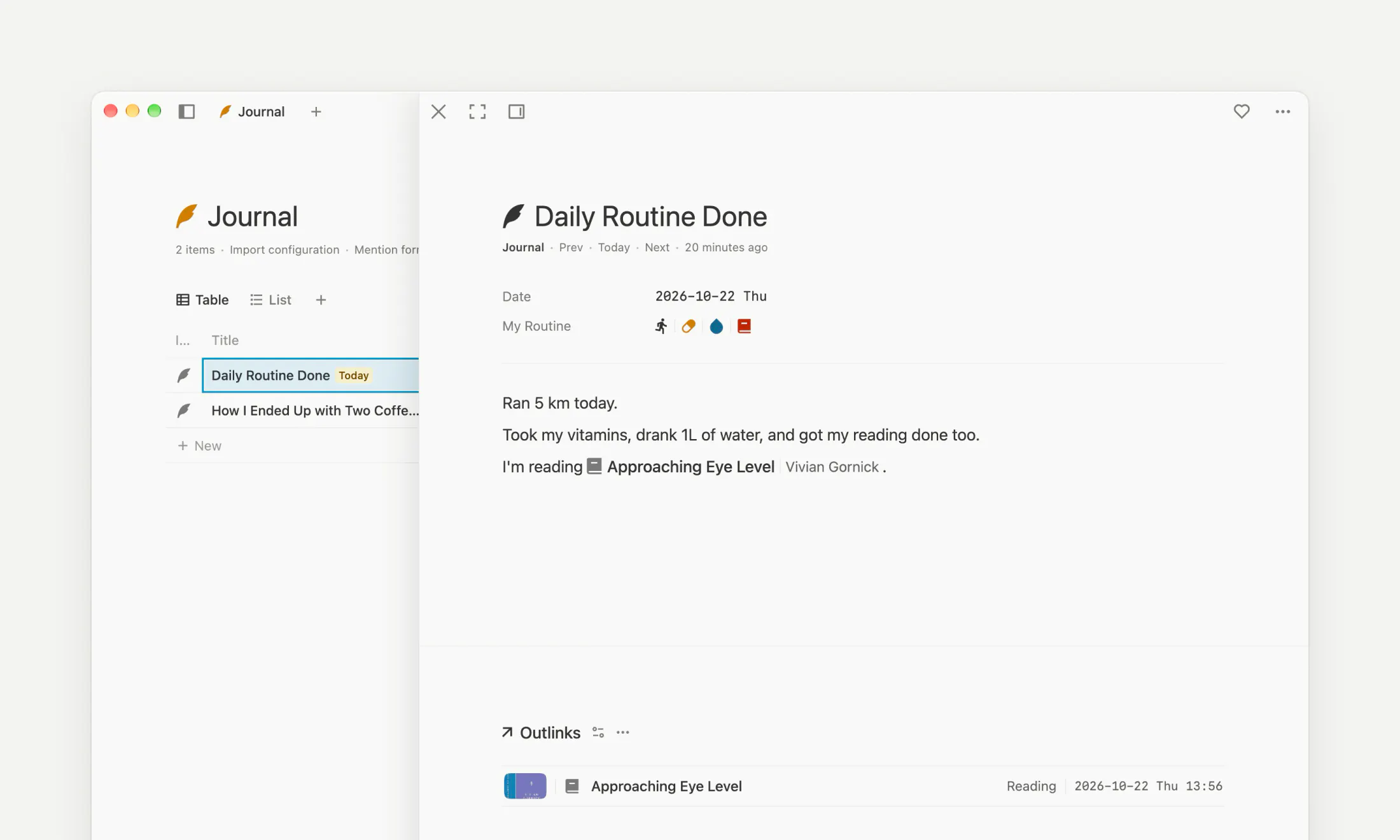Screen dimensions: 1400x840
Task: Go to the Next journal entry
Action: pyautogui.click(x=657, y=248)
